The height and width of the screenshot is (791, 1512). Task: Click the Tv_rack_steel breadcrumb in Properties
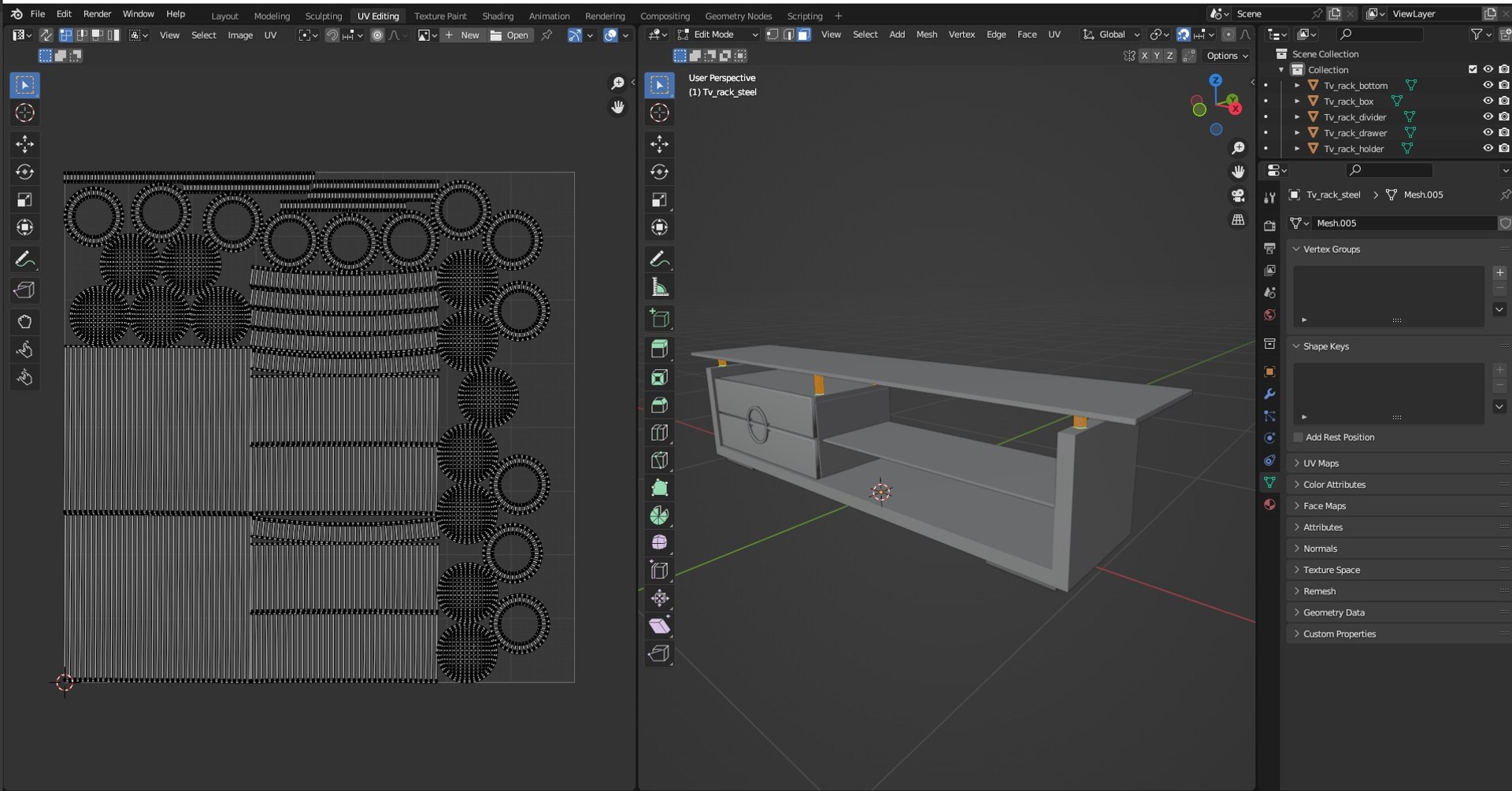[x=1332, y=194]
